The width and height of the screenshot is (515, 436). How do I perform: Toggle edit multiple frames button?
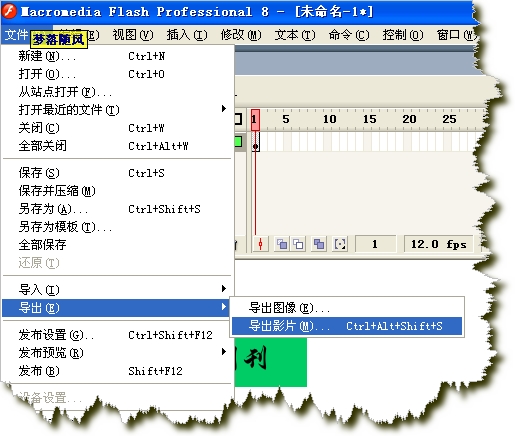pyautogui.click(x=319, y=244)
